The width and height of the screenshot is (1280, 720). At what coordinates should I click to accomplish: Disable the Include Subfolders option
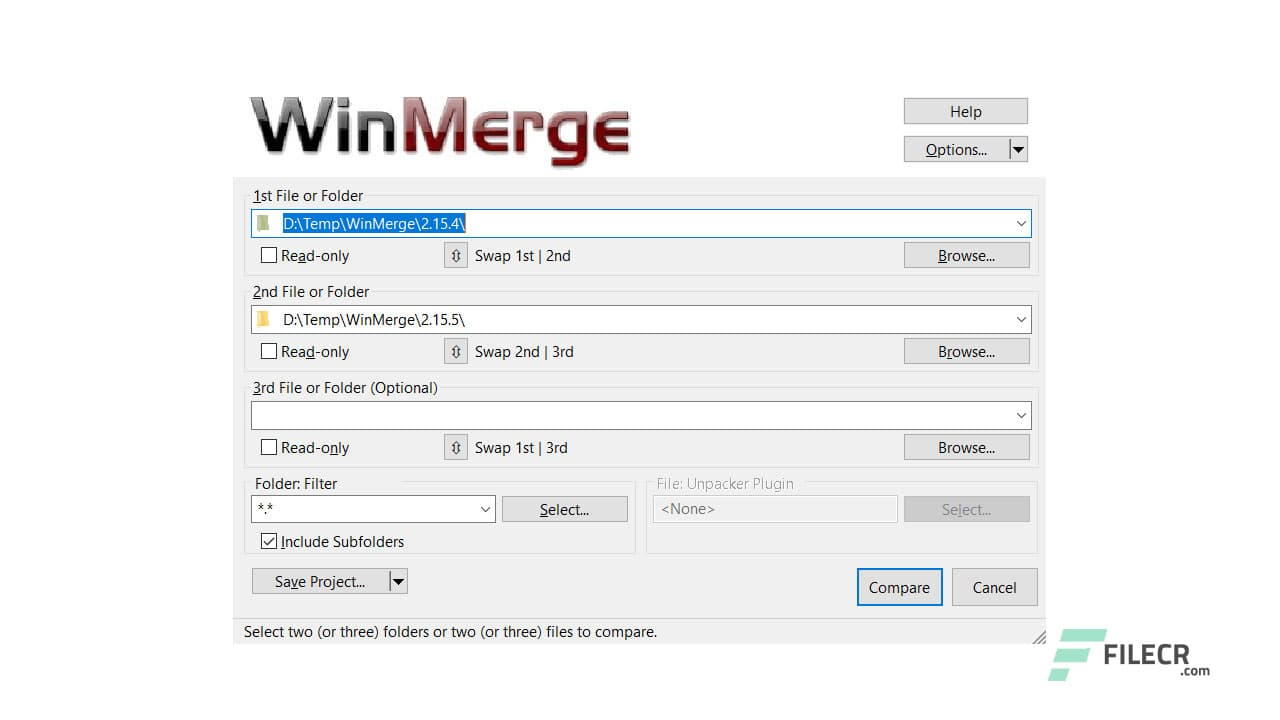click(268, 541)
